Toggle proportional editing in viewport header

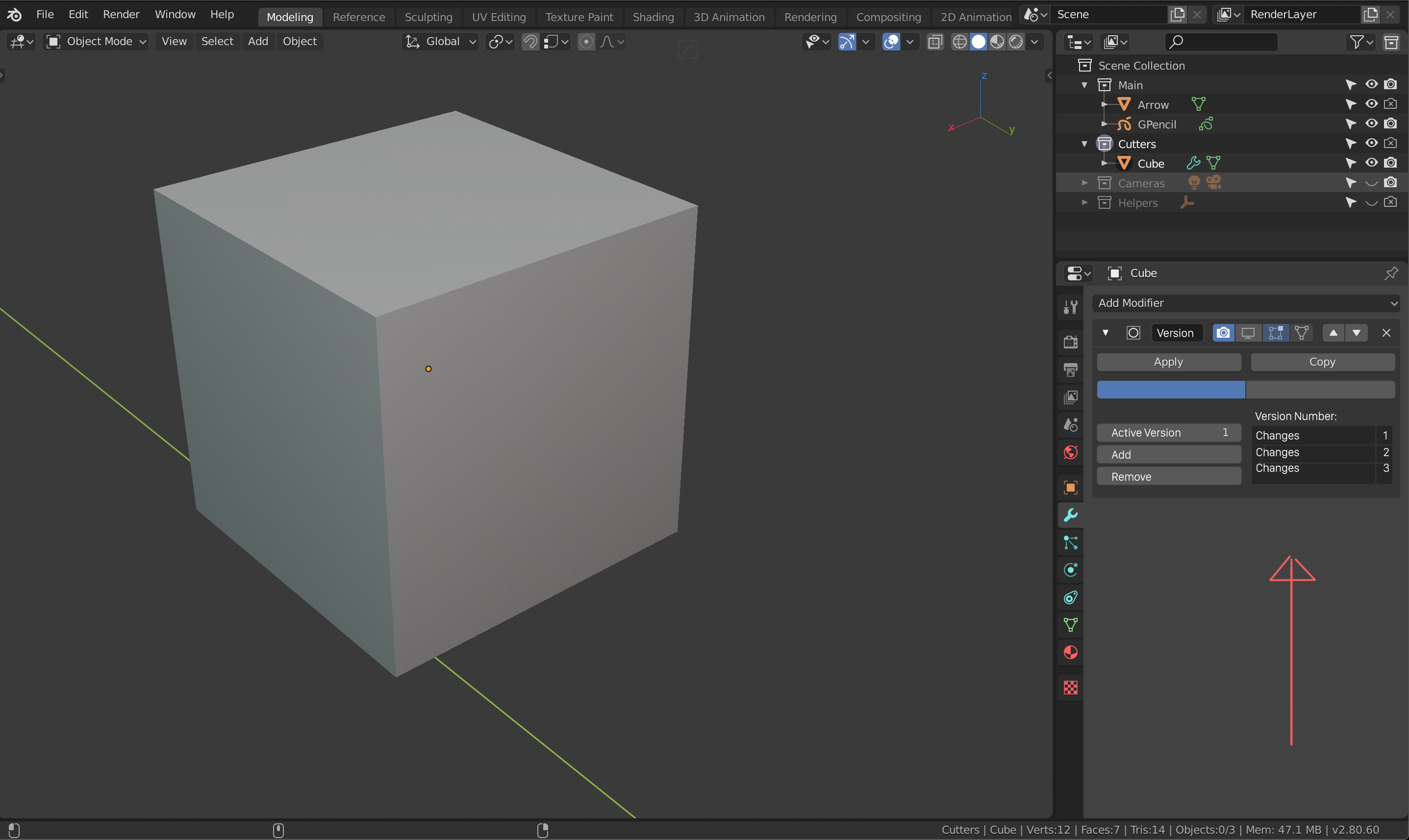pos(586,41)
